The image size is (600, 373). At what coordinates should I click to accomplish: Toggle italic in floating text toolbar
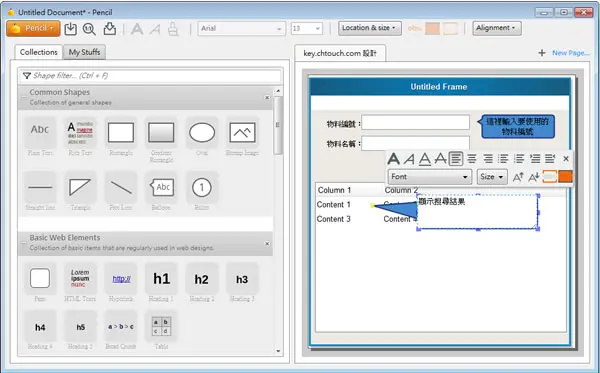tap(409, 158)
